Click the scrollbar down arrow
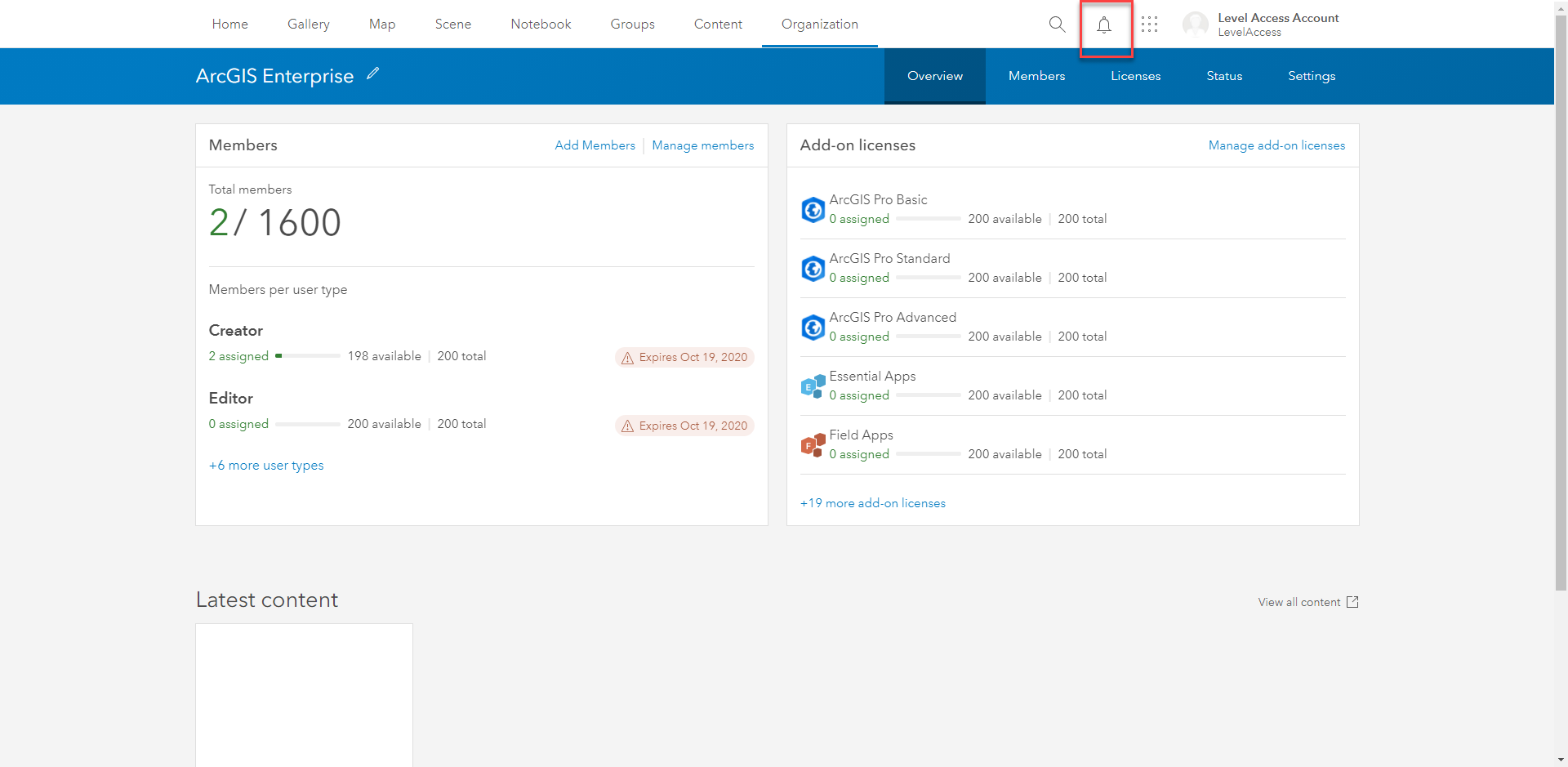1568x767 pixels. (1561, 760)
